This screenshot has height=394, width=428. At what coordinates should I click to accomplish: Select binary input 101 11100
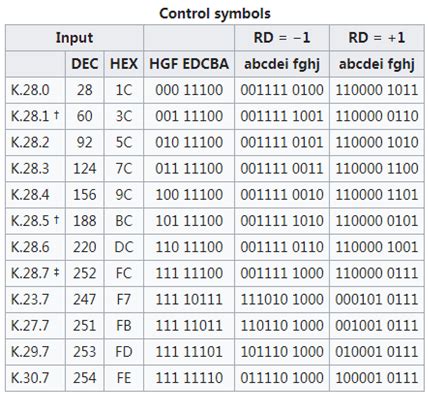(189, 221)
